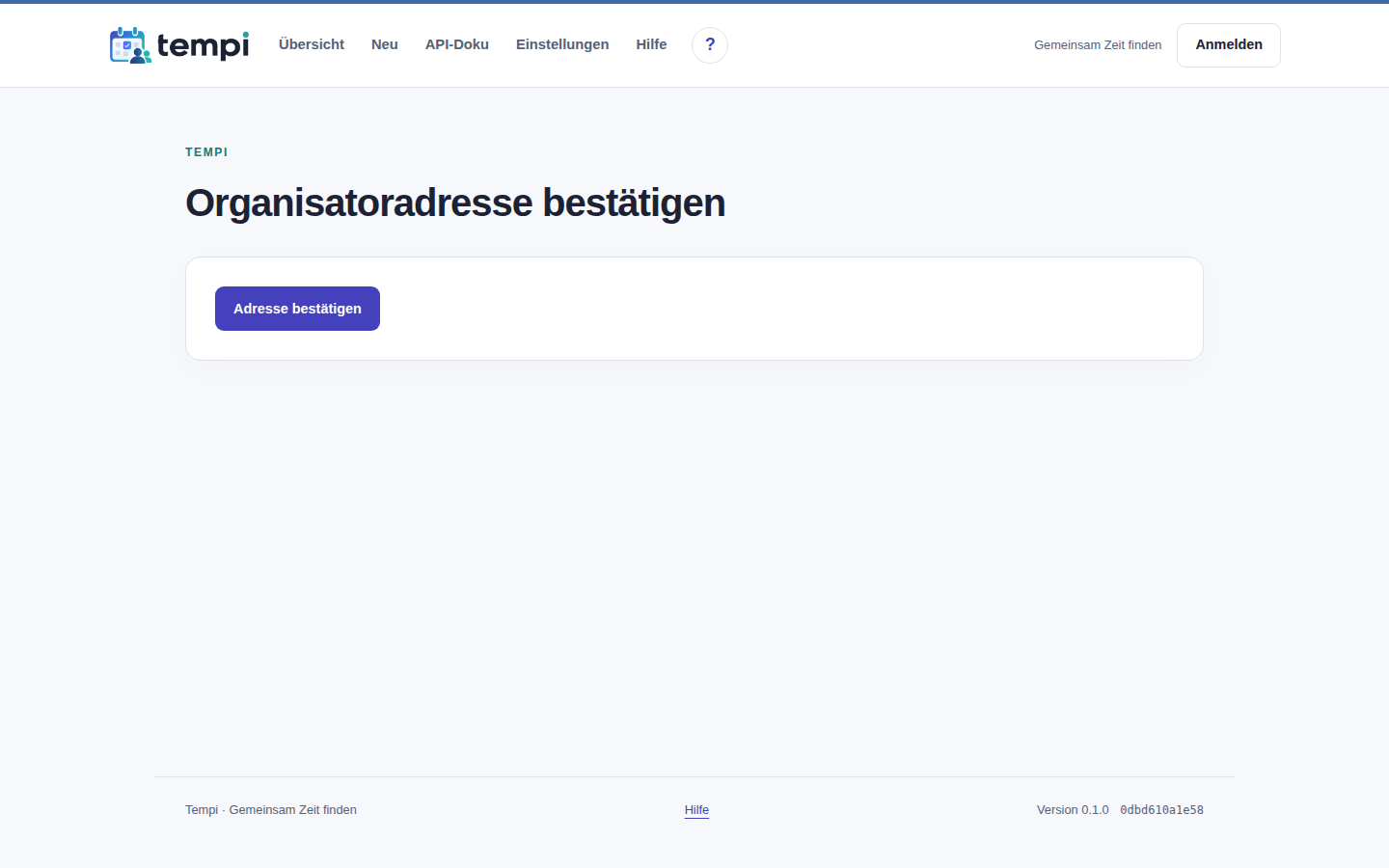The image size is (1389, 868).
Task: Open the question mark help button
Action: coord(710,45)
